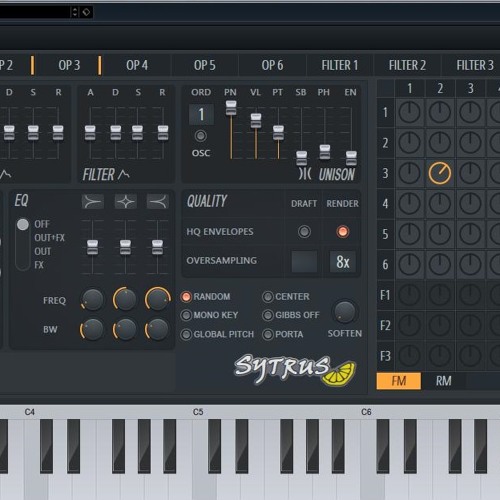Click the unison phase icon beside UNISON
Image resolution: width=500 pixels, height=500 pixels.
[305, 174]
